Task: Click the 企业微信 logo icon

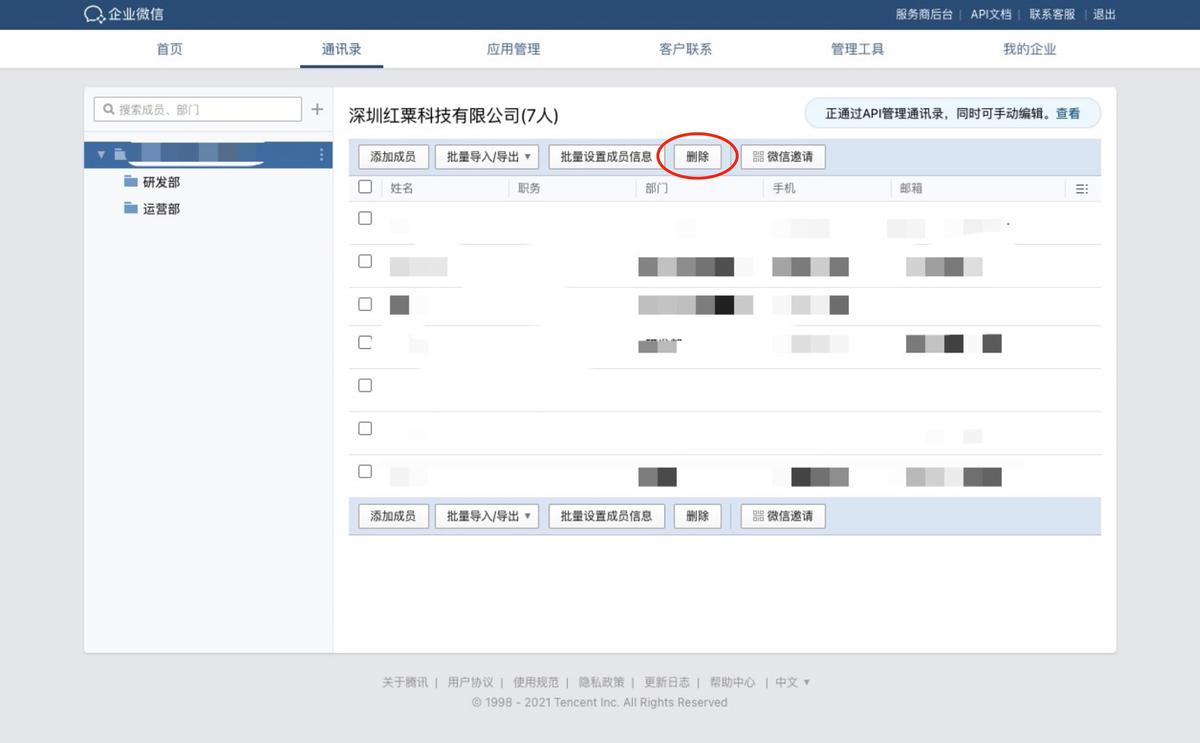Action: pyautogui.click(x=95, y=14)
